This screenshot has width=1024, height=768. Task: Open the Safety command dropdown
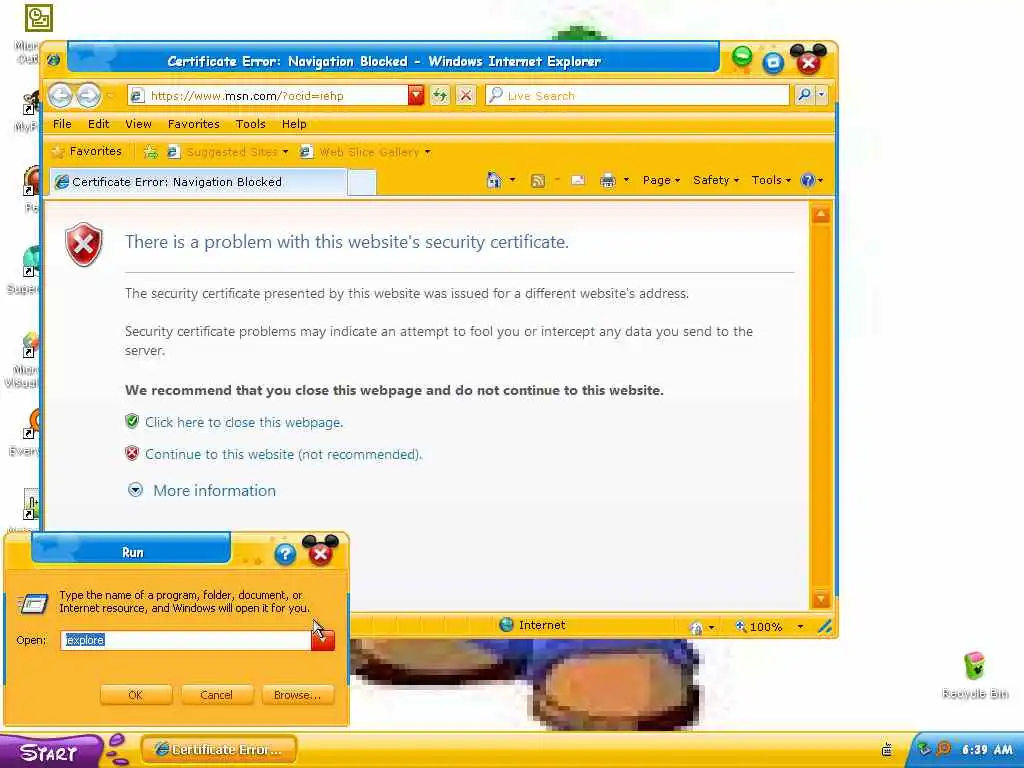716,180
